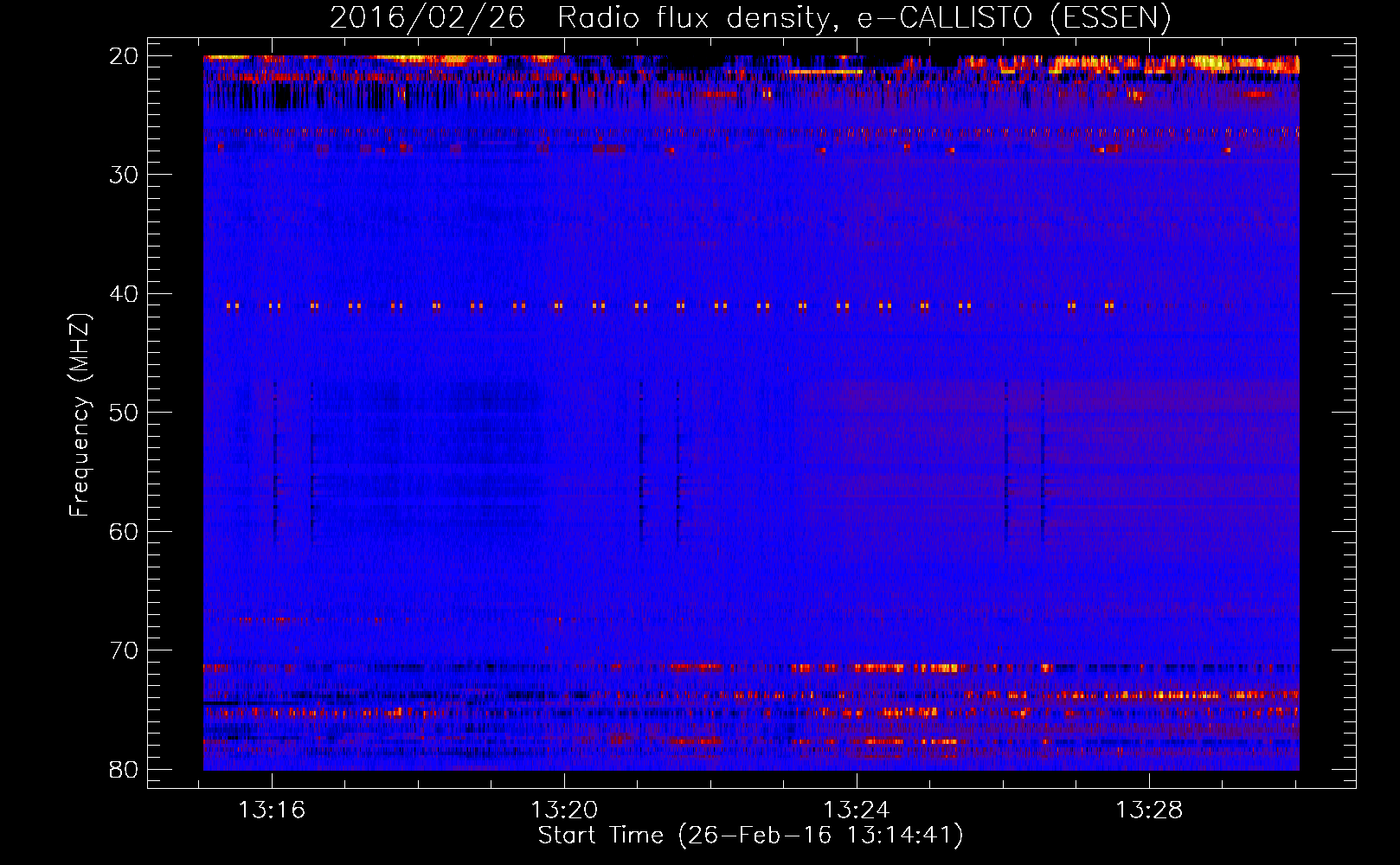Click the 50 frequency tick label

pyautogui.click(x=125, y=413)
